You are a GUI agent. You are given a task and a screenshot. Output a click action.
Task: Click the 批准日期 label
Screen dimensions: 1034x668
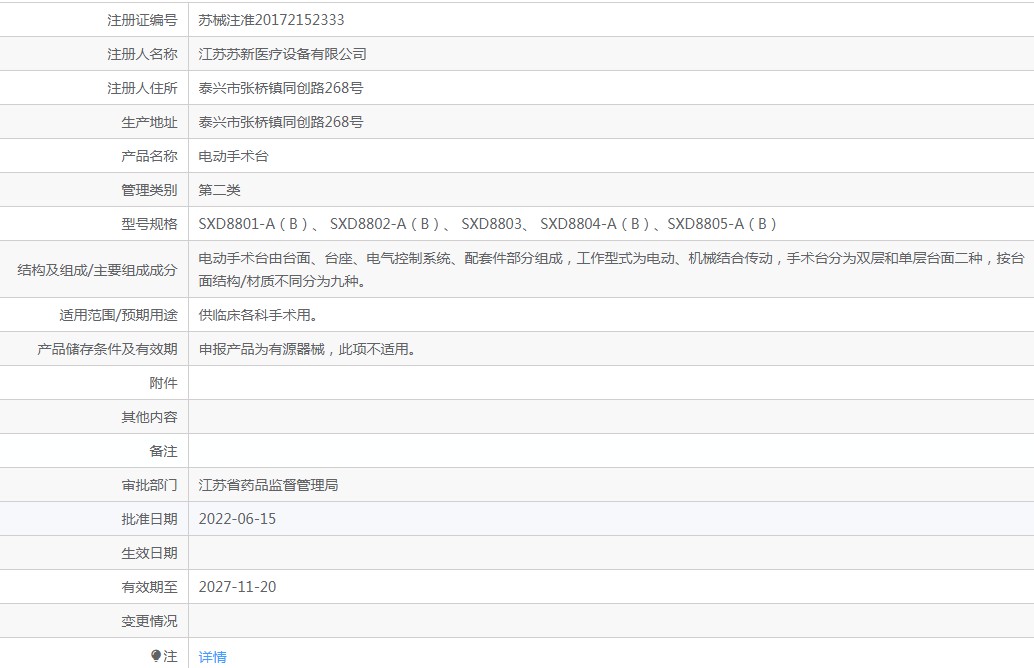tap(149, 519)
